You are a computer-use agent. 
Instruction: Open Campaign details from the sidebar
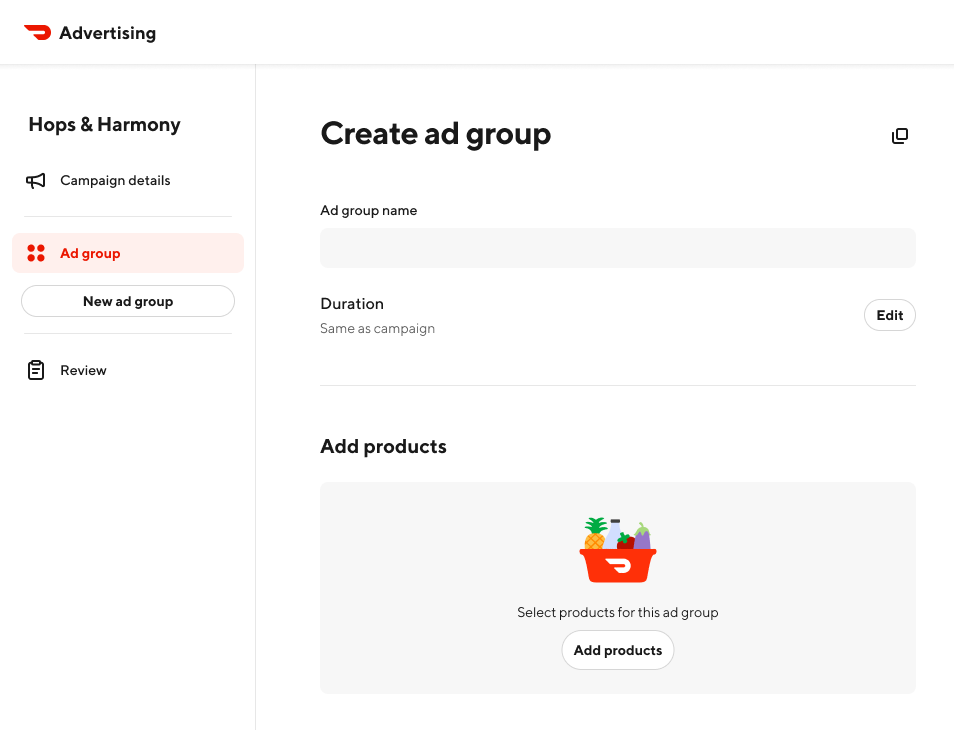click(x=115, y=181)
